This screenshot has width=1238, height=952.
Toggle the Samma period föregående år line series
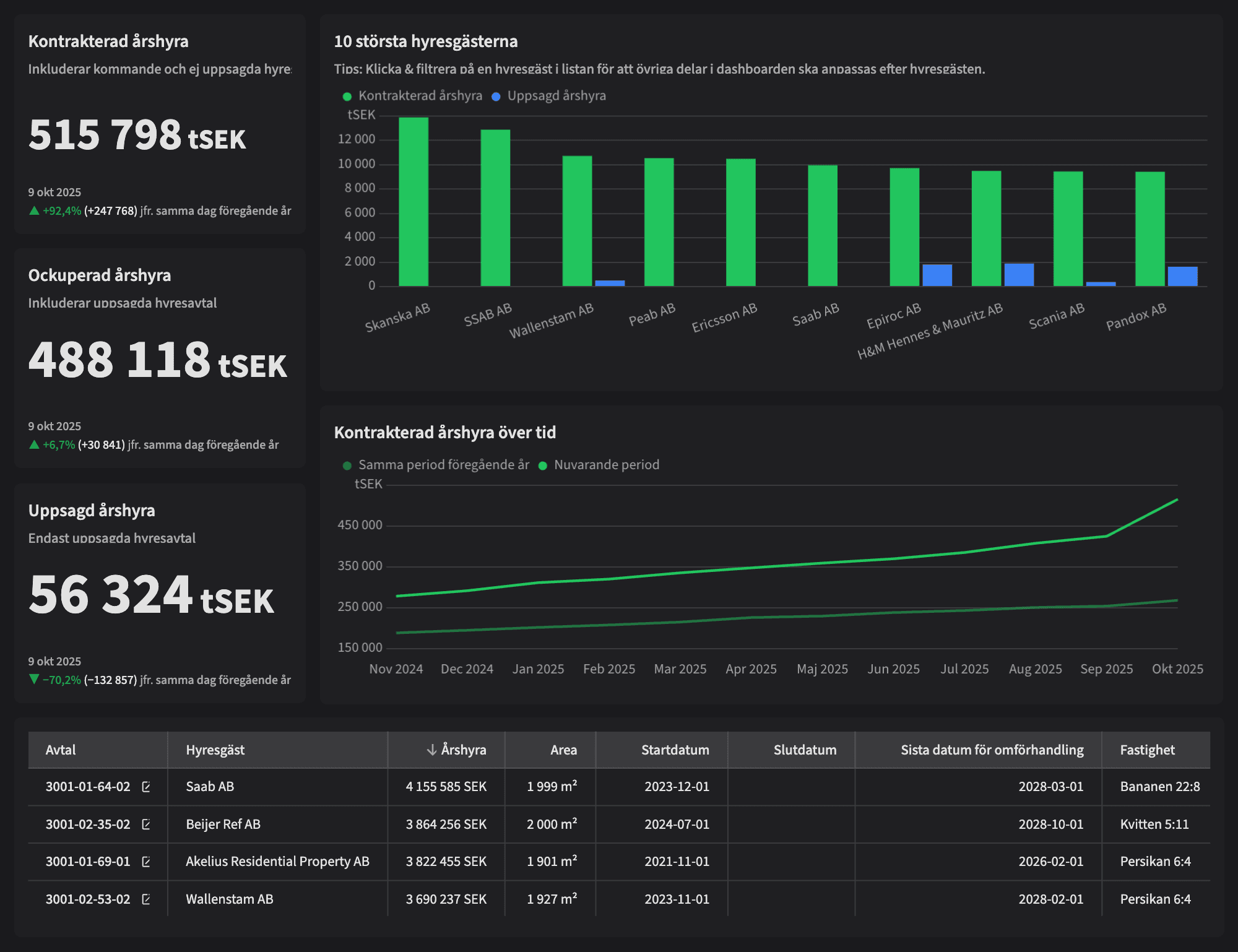pos(436,464)
